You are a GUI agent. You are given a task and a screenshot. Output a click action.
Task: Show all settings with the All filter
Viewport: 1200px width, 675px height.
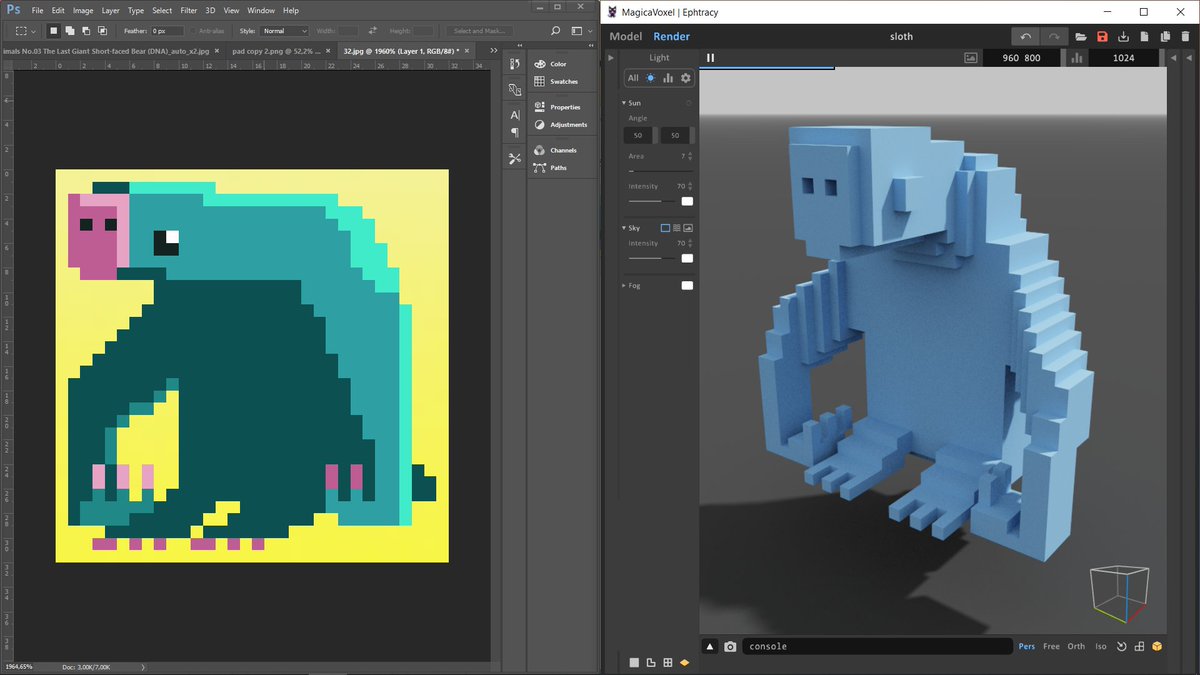tap(633, 78)
